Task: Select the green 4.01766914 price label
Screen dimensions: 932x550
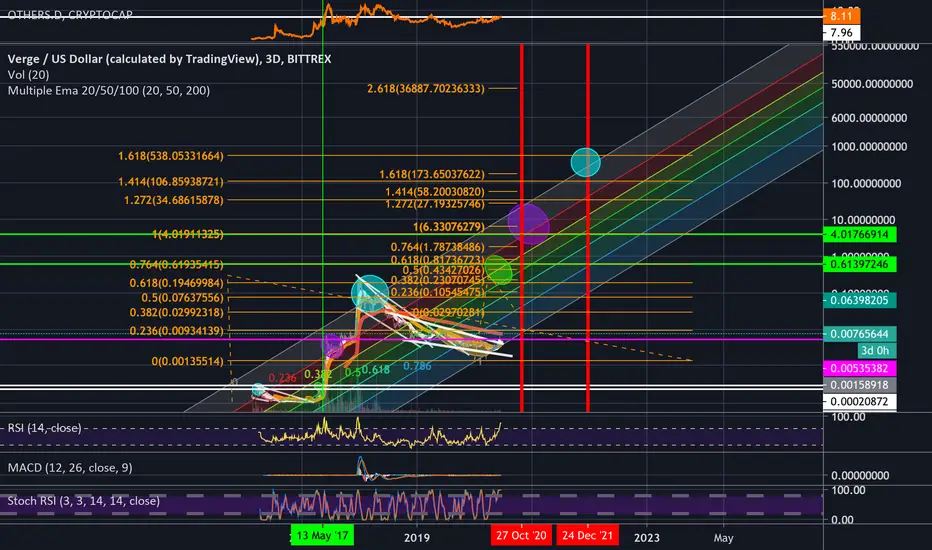Action: (859, 234)
